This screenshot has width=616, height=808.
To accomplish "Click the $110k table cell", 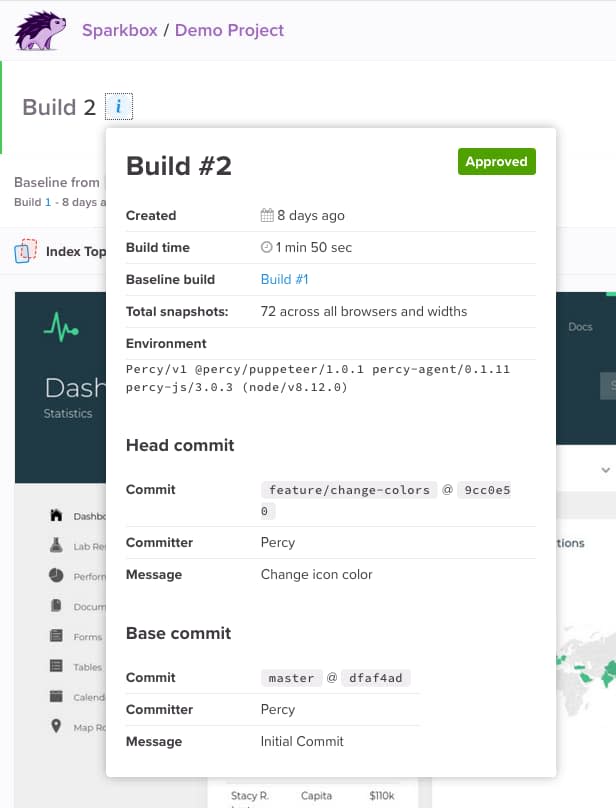I will (382, 796).
